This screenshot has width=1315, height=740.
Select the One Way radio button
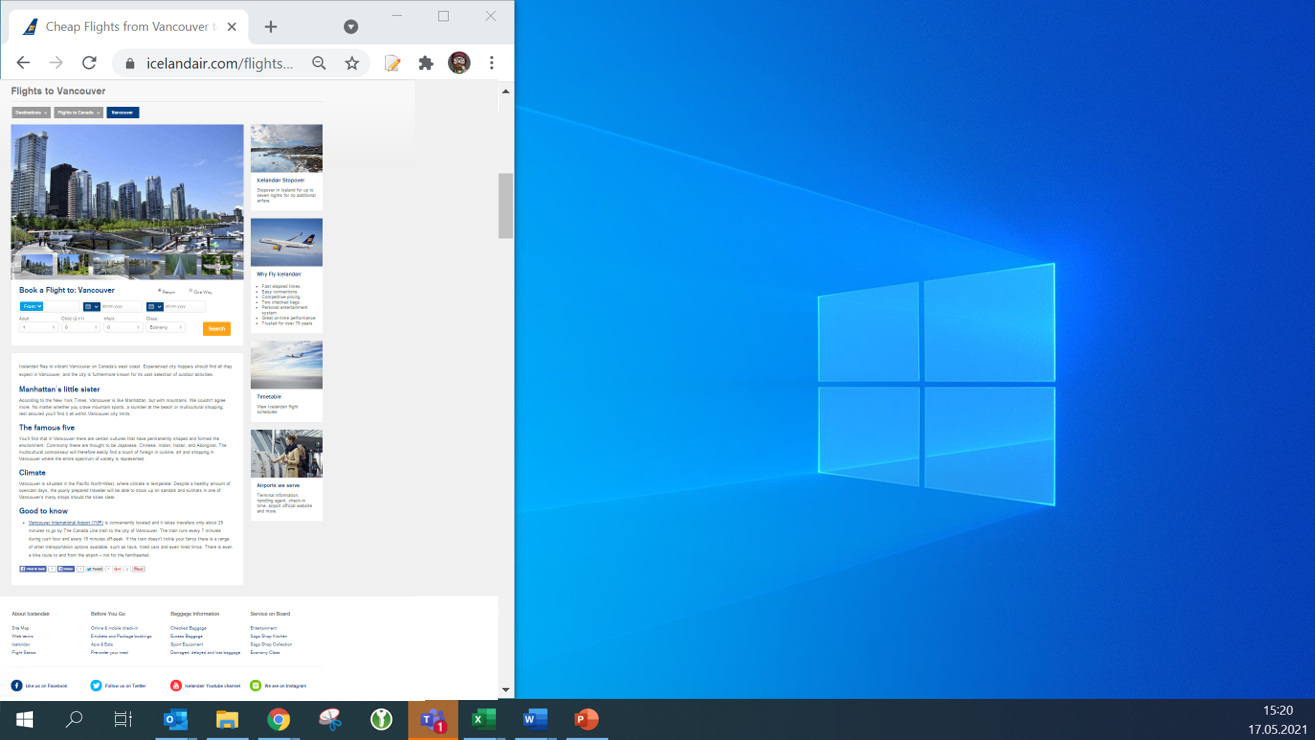click(x=191, y=291)
